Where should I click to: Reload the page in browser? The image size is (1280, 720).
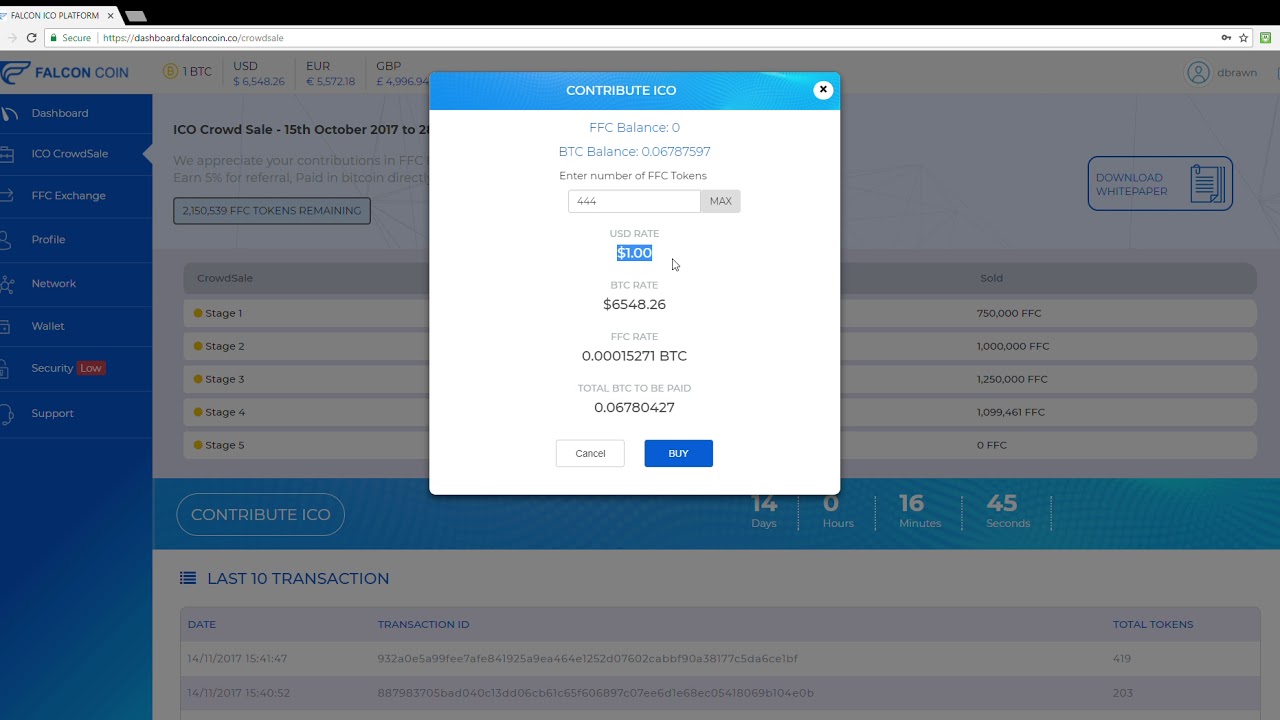click(31, 38)
